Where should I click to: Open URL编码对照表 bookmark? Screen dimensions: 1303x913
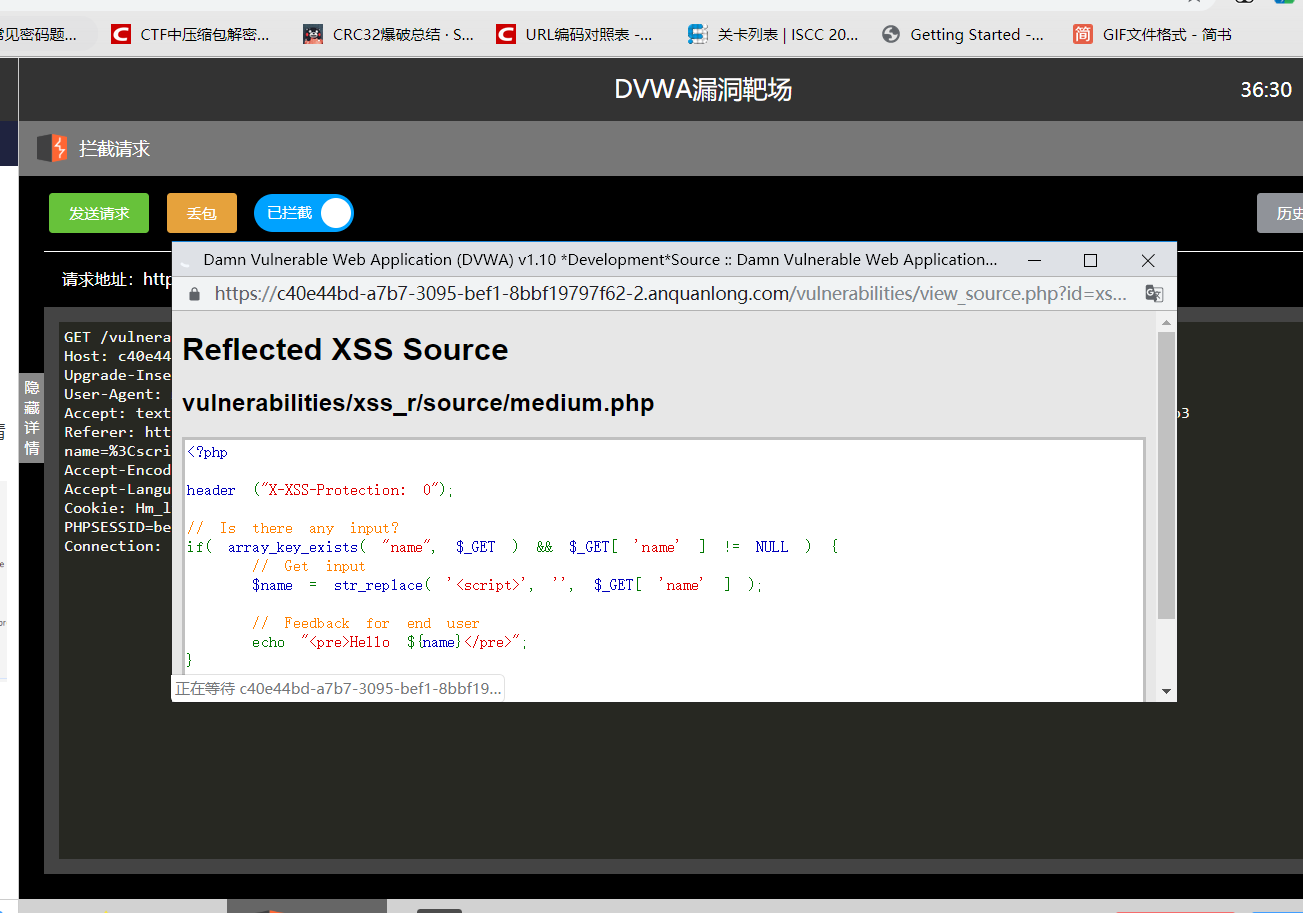pos(575,34)
